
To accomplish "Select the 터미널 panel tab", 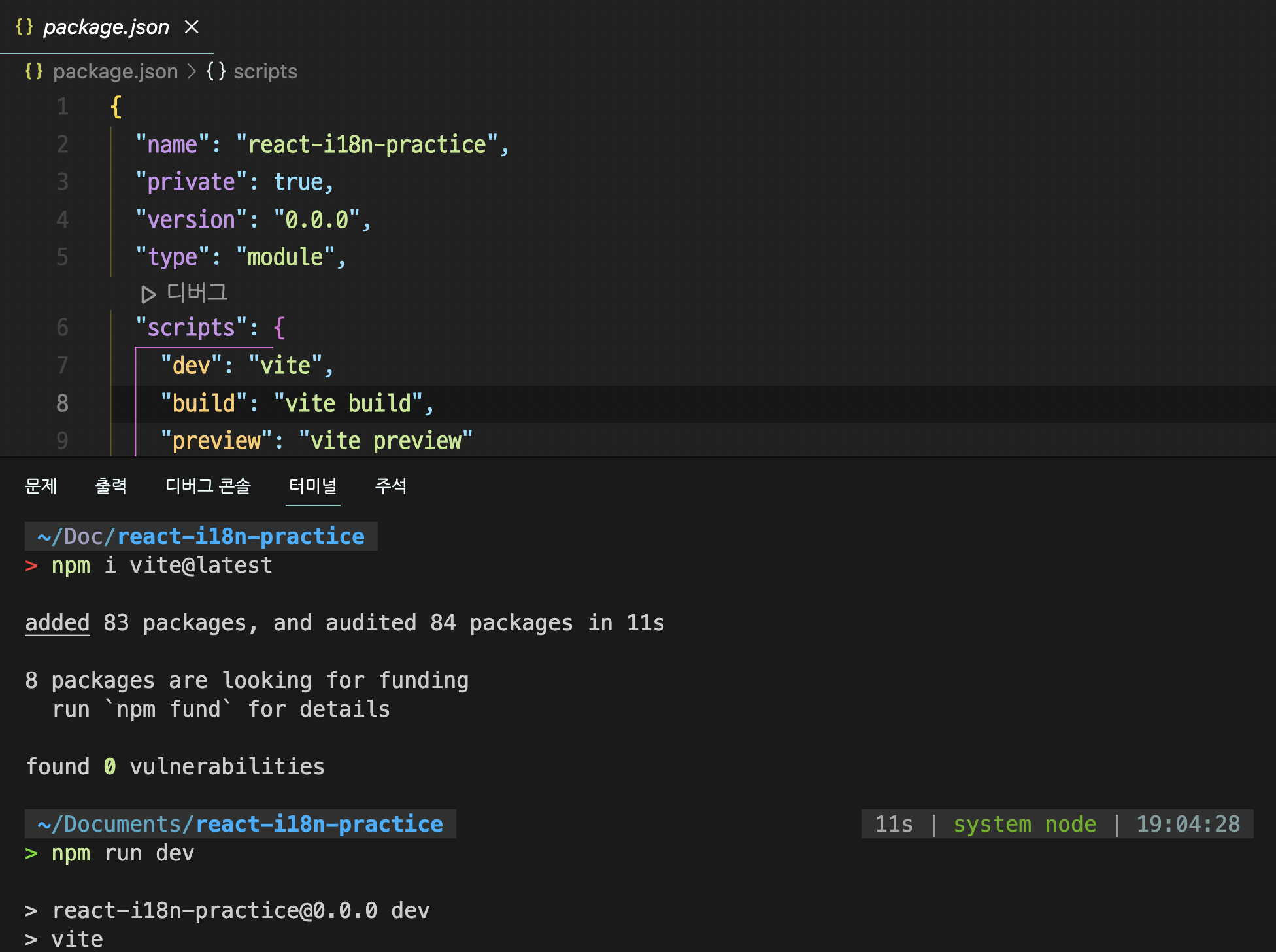I will 312,486.
